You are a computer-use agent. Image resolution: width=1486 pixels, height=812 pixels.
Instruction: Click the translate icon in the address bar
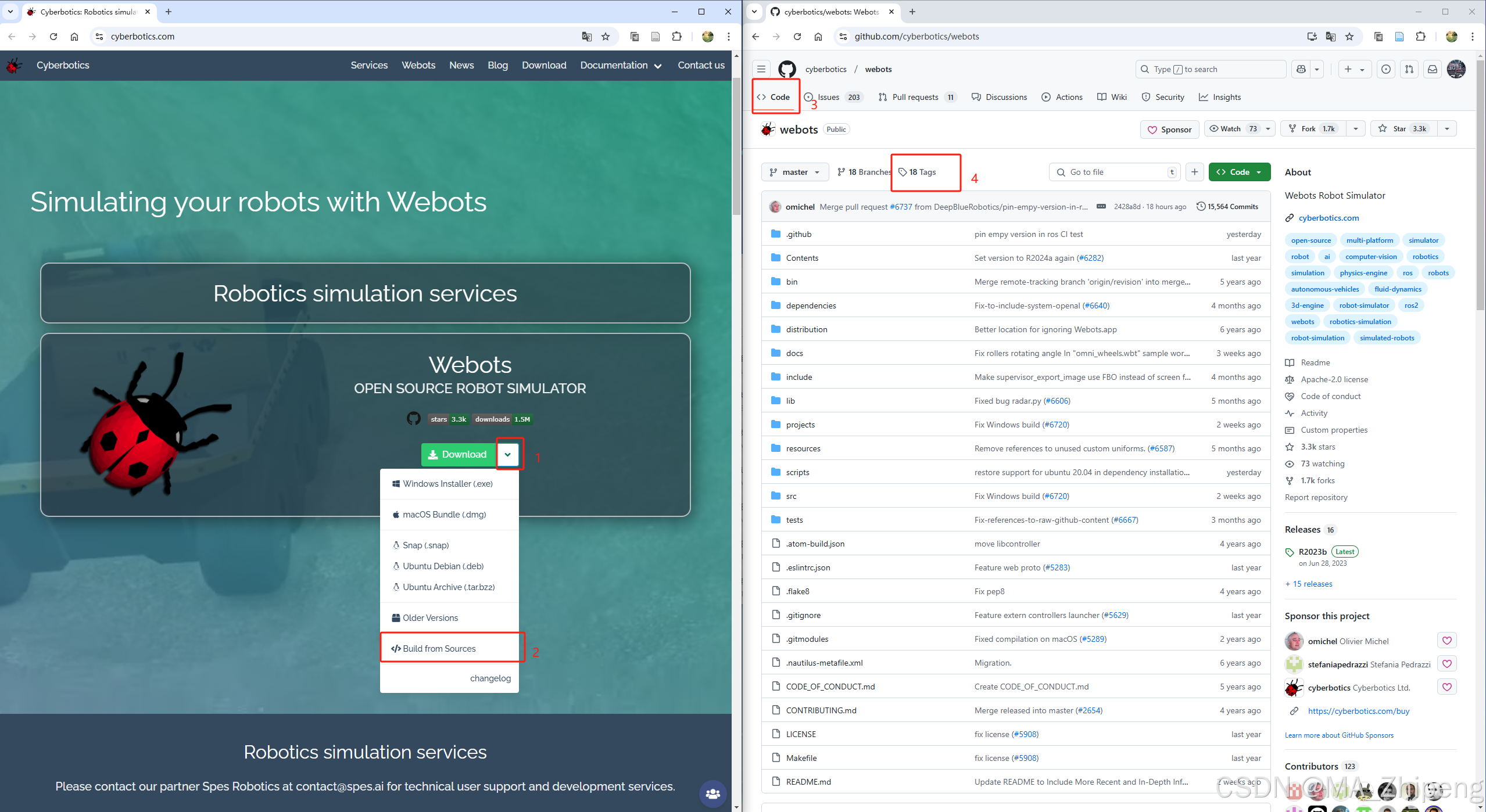tap(586, 36)
